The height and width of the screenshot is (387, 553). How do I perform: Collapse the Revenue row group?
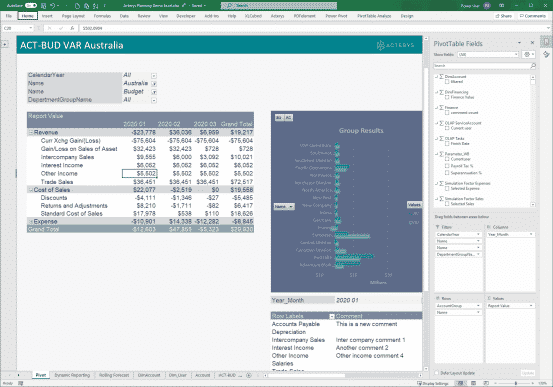click(x=31, y=133)
